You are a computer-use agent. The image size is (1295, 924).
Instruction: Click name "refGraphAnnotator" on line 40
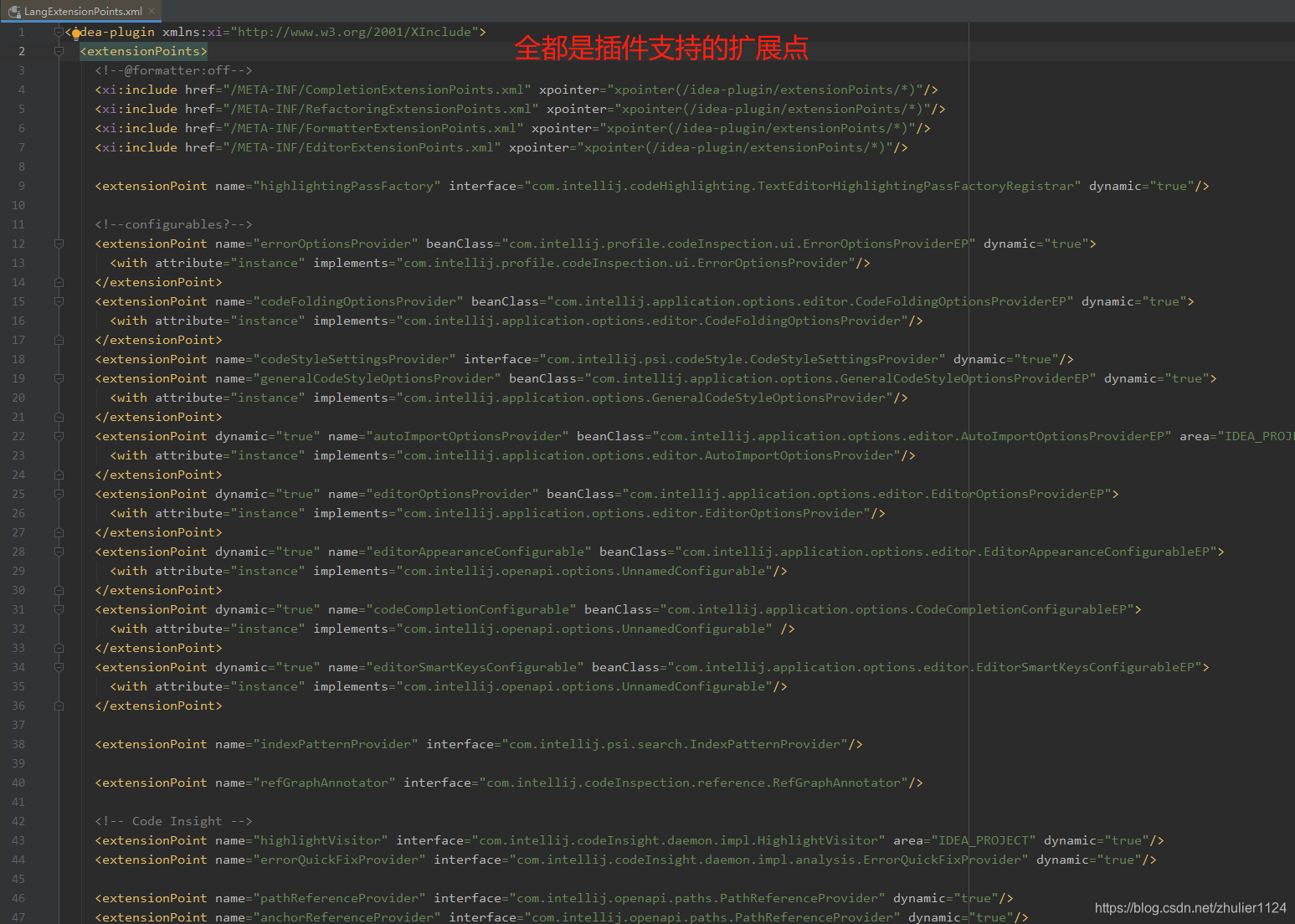point(324,783)
